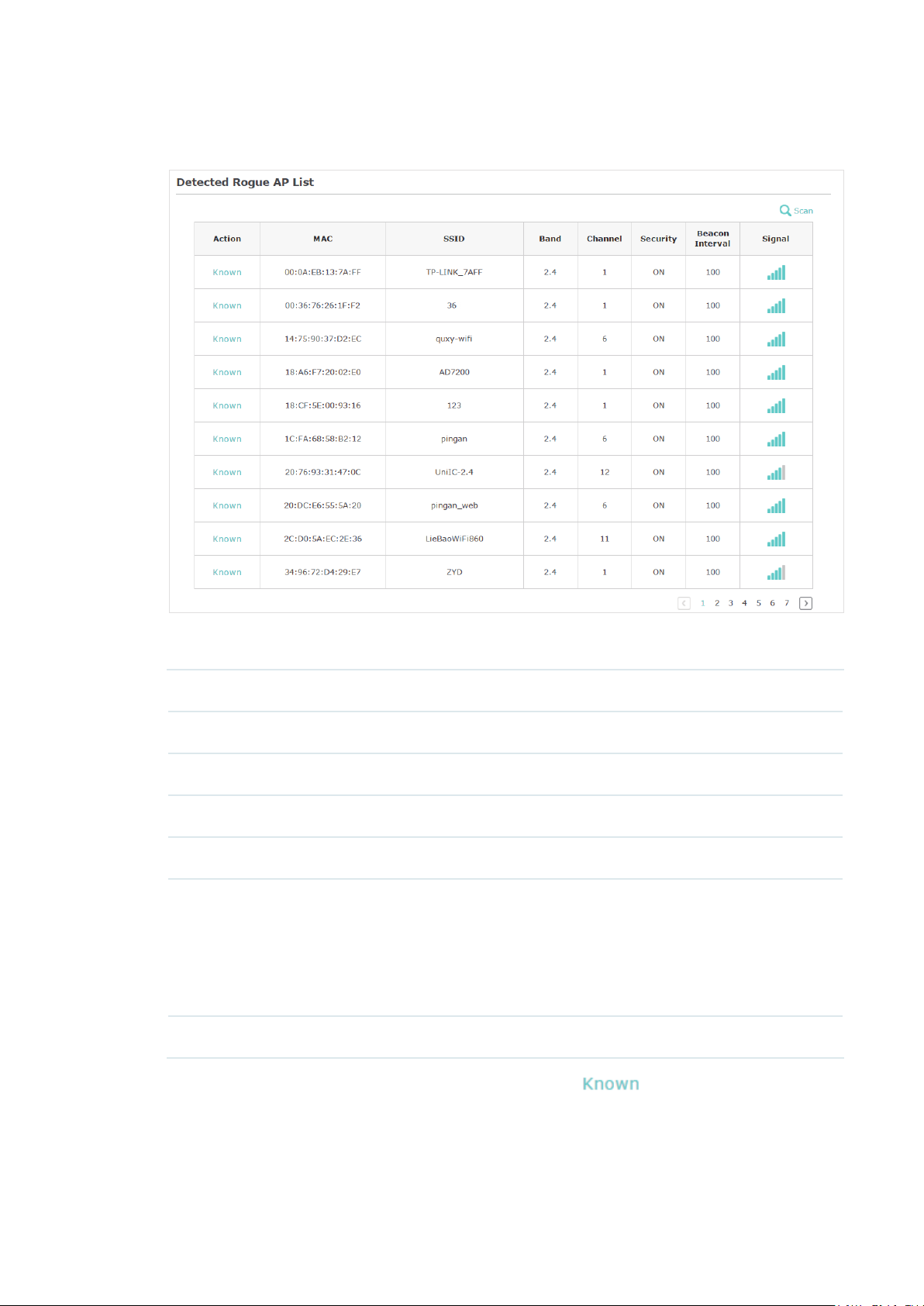Click Known for the pingan row
Image resolution: width=924 pixels, height=1306 pixels.
click(x=227, y=439)
